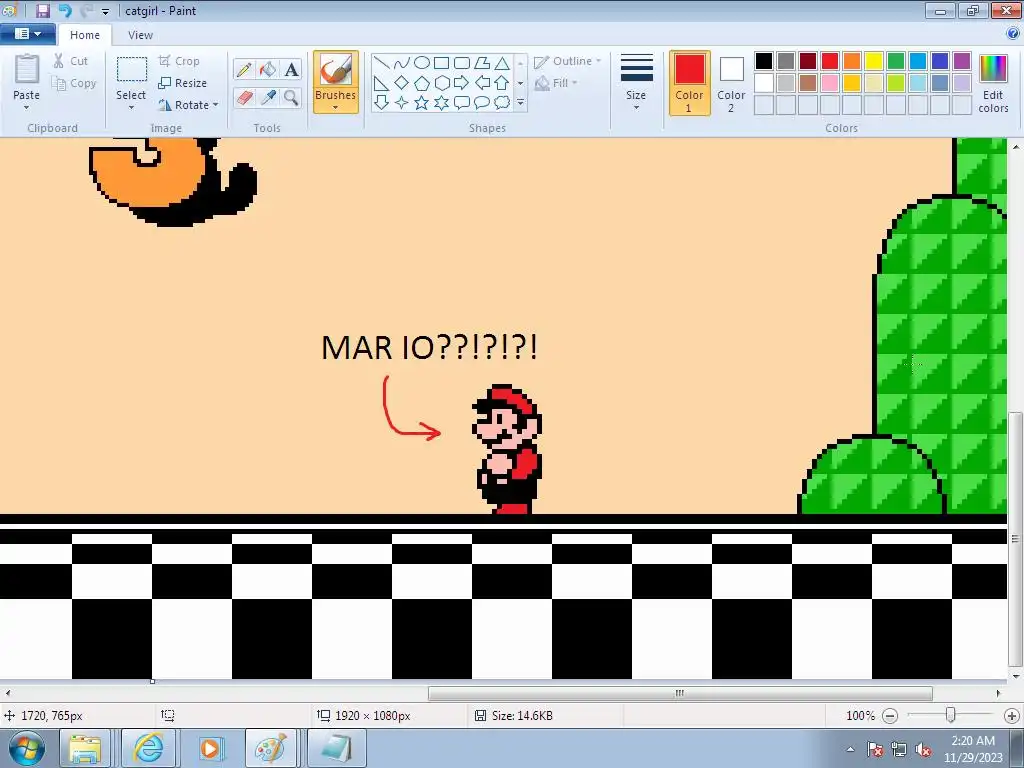The image size is (1024, 768).
Task: Open Windows Media Player from taskbar
Action: pos(210,748)
